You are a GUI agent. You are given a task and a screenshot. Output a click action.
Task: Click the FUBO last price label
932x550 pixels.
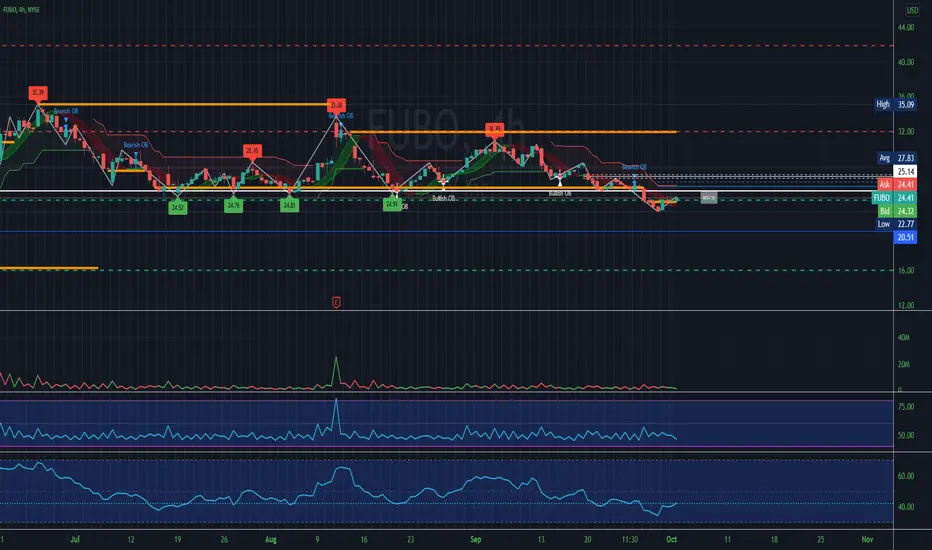click(894, 197)
